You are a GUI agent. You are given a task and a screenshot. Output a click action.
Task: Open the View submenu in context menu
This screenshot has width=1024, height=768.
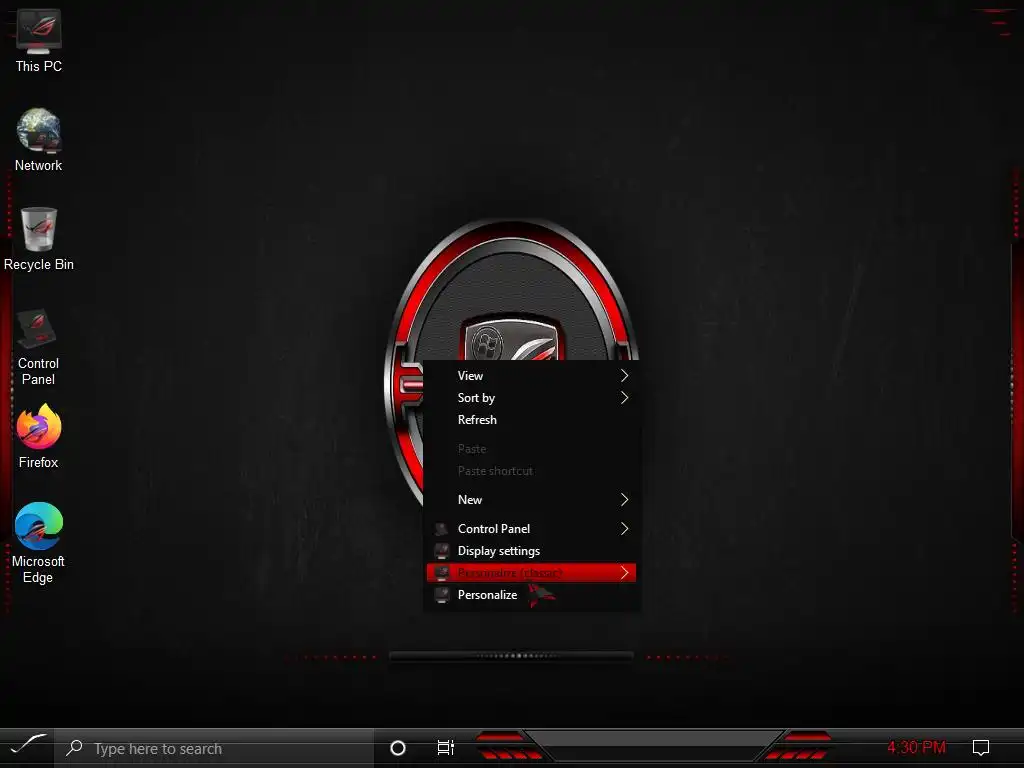pos(531,376)
